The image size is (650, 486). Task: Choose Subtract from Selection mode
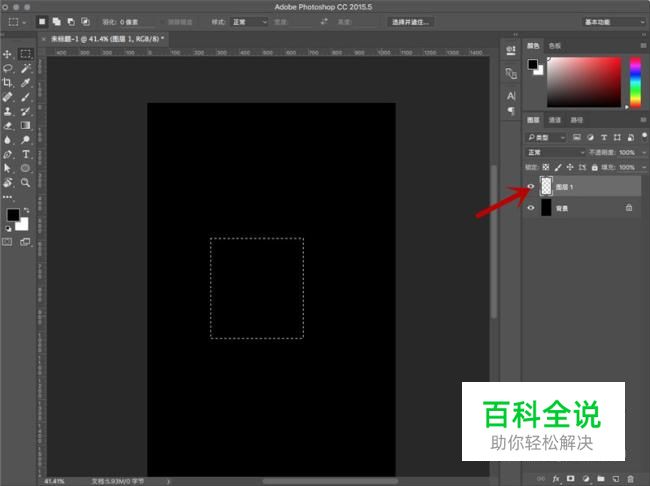point(71,22)
